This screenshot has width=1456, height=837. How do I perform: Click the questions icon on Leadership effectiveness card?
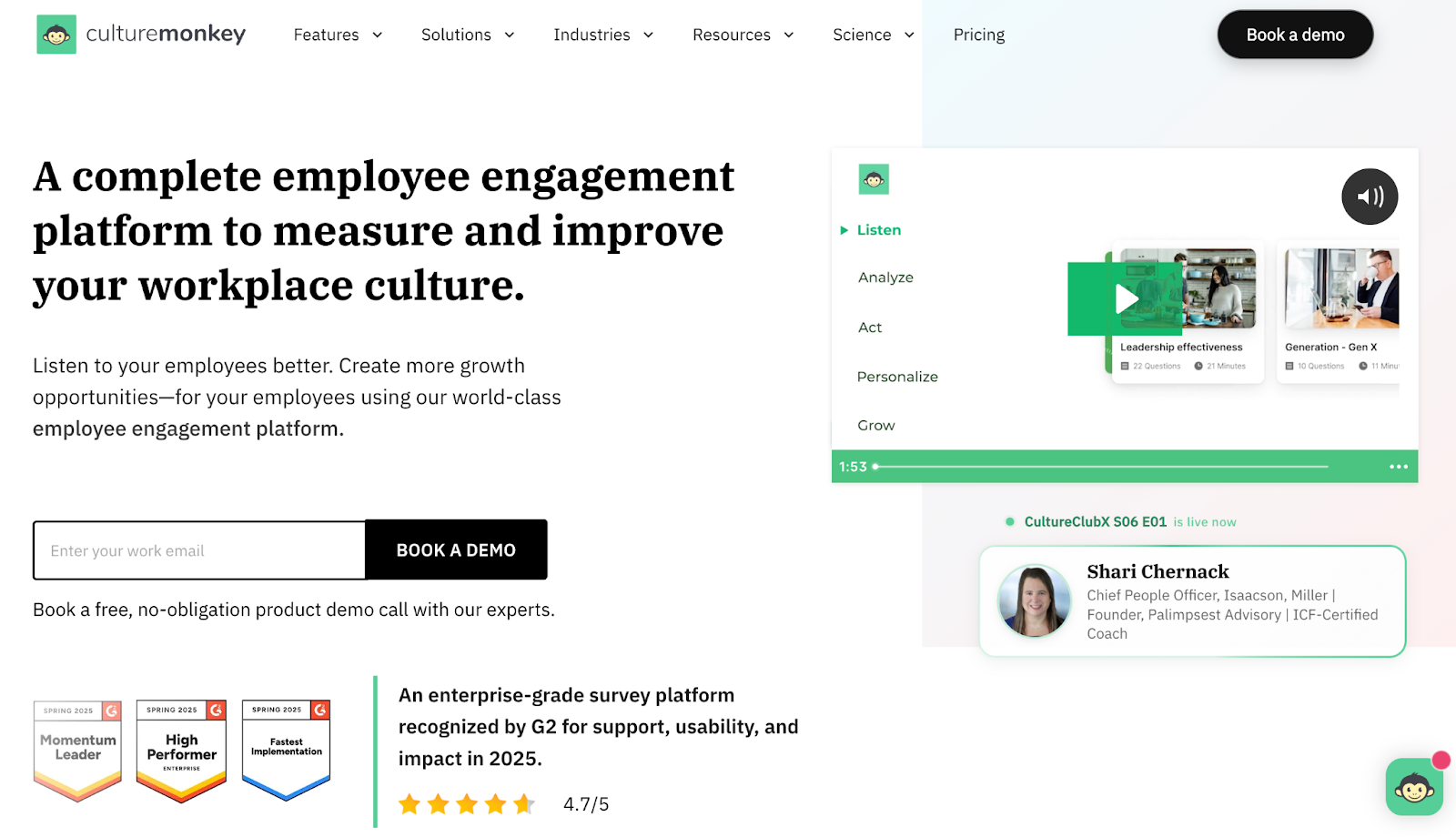coord(1127,365)
